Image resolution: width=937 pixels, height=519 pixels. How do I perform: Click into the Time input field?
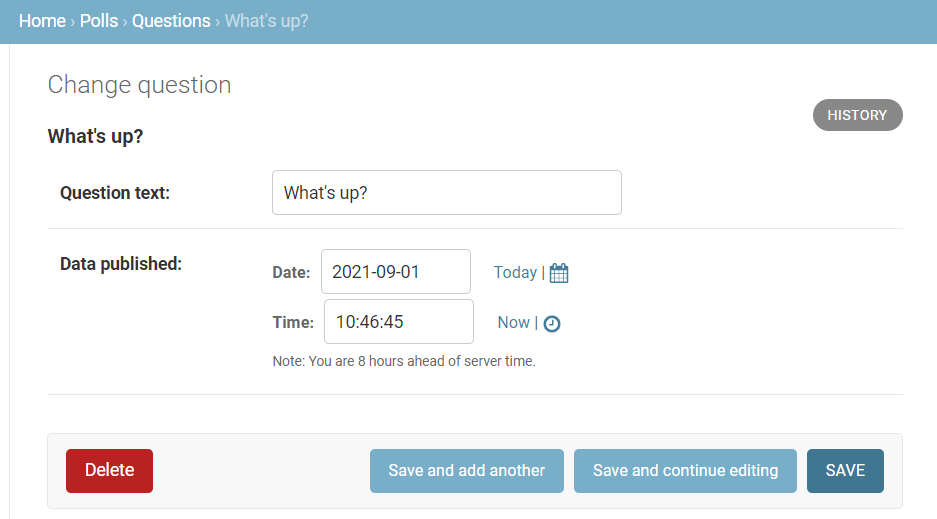click(398, 322)
